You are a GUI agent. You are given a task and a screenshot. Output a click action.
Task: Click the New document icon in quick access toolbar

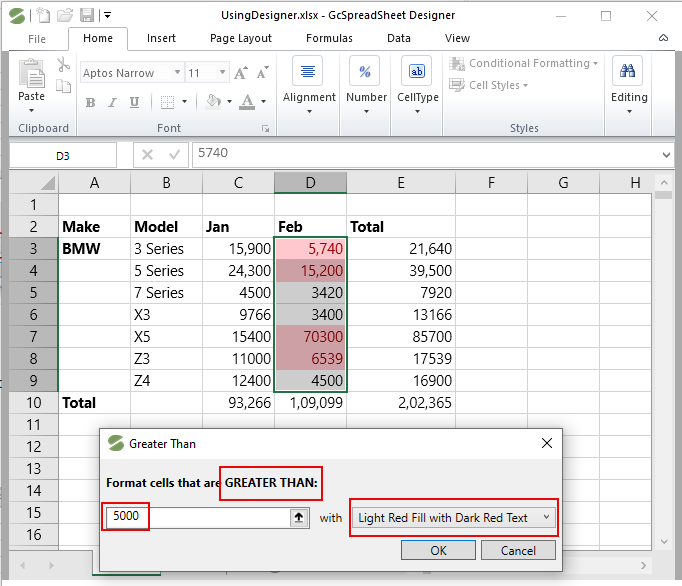(x=43, y=16)
